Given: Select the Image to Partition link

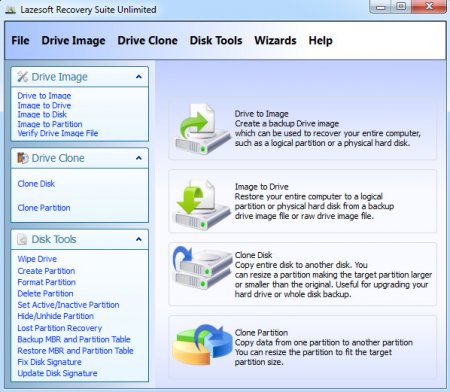Looking at the screenshot, I should (x=50, y=124).
